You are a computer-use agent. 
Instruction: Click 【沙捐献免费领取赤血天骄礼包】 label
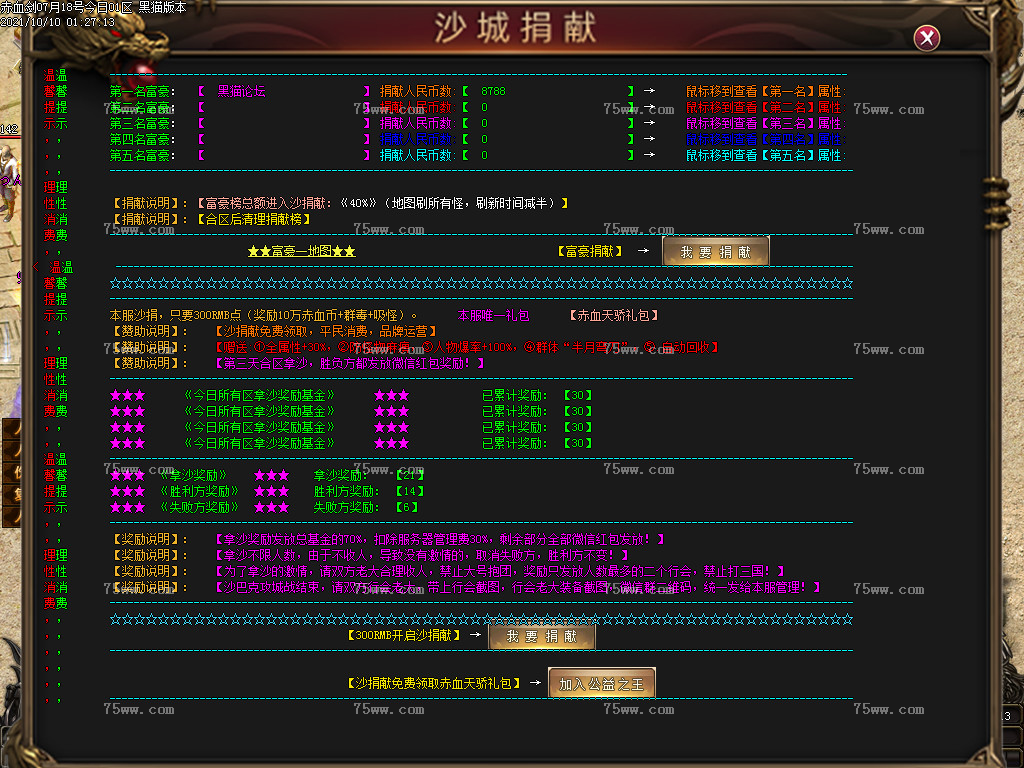point(434,683)
